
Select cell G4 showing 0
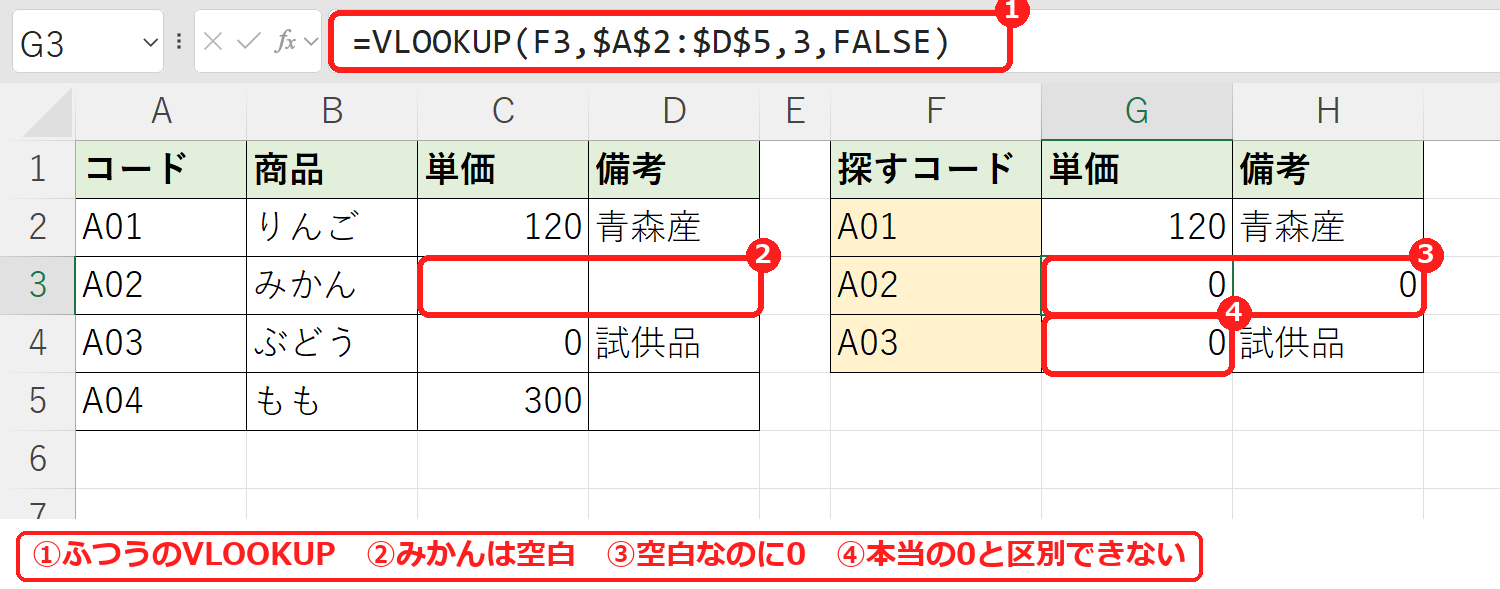1137,343
